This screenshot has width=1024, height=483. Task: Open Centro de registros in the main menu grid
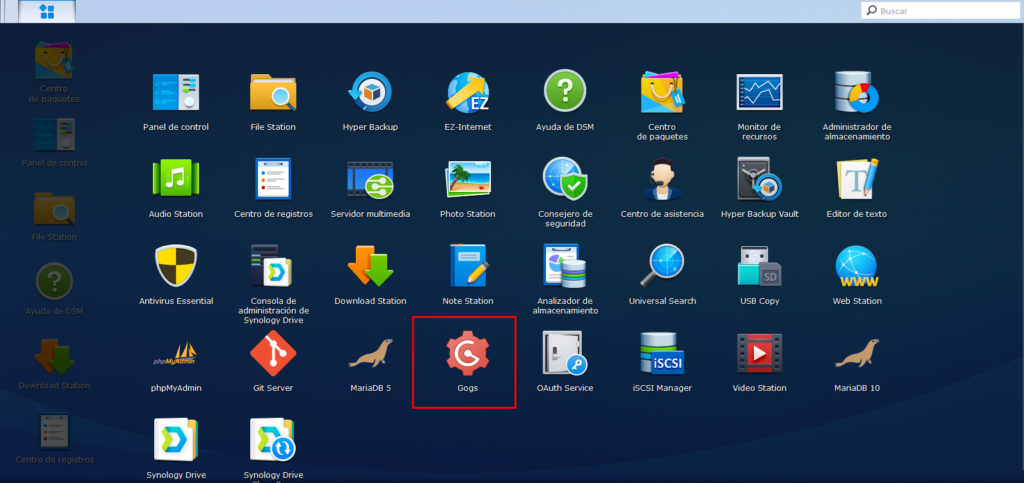click(273, 179)
